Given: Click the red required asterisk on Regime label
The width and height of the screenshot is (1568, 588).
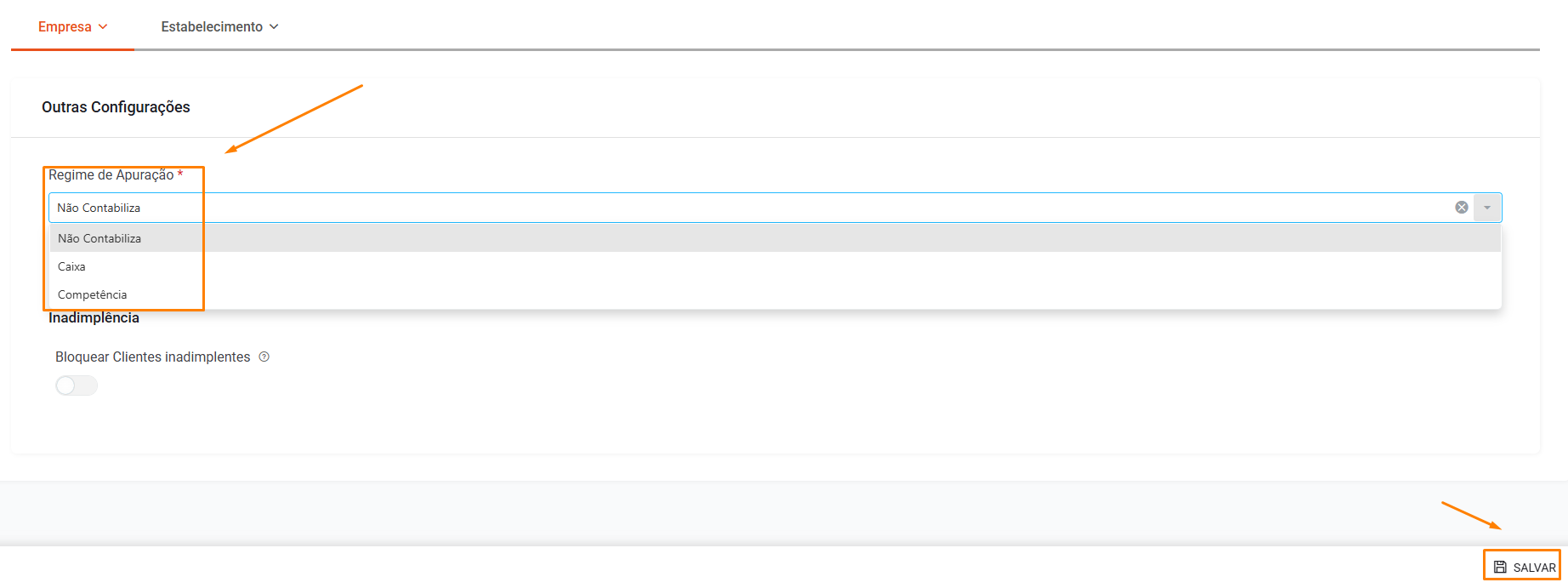Looking at the screenshot, I should pos(180,174).
